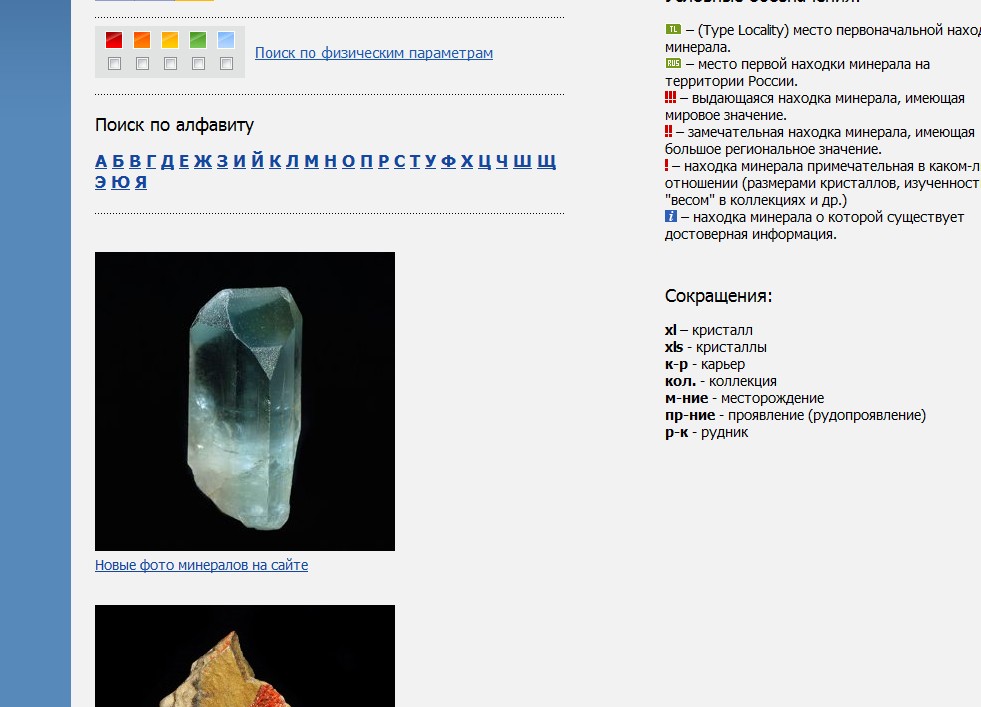Click the double red exclamation icon
The height and width of the screenshot is (707, 981).
click(x=668, y=131)
